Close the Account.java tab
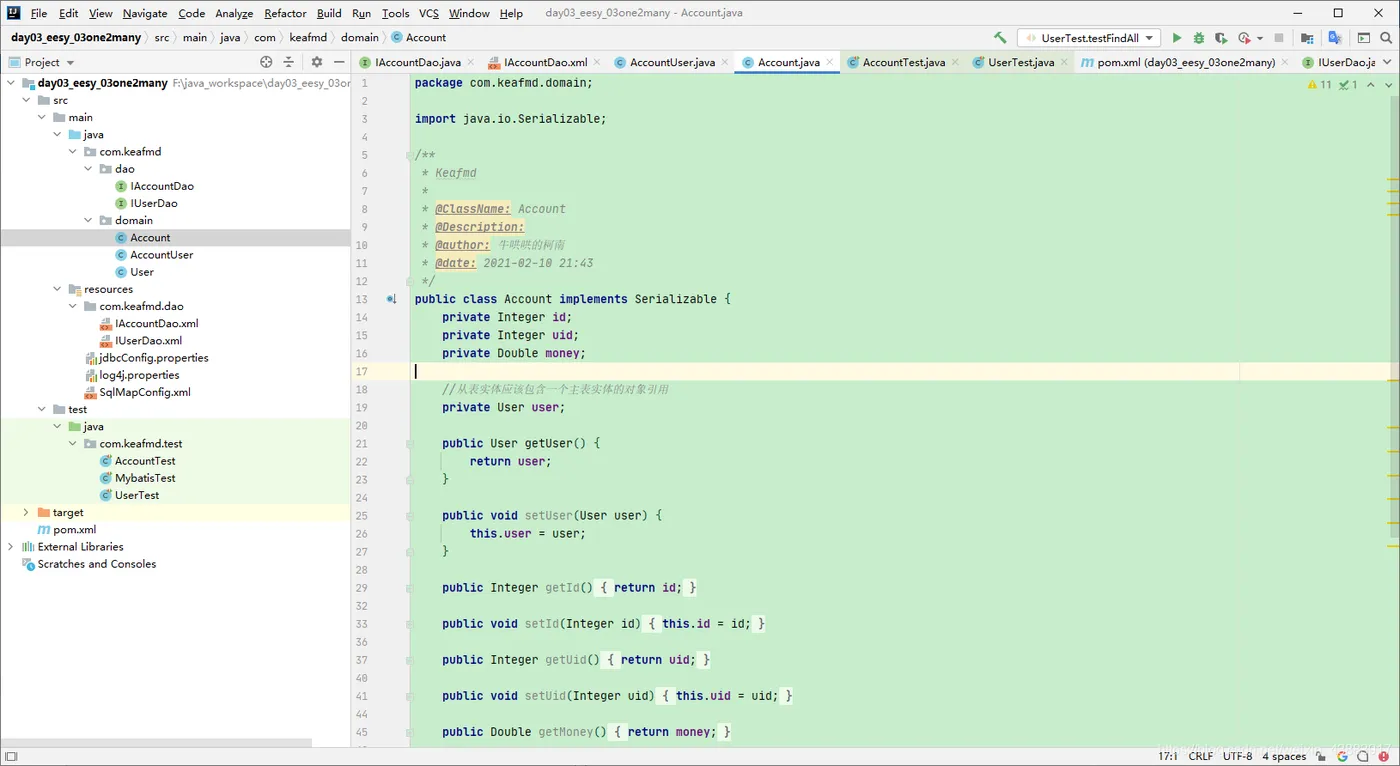 pyautogui.click(x=828, y=62)
